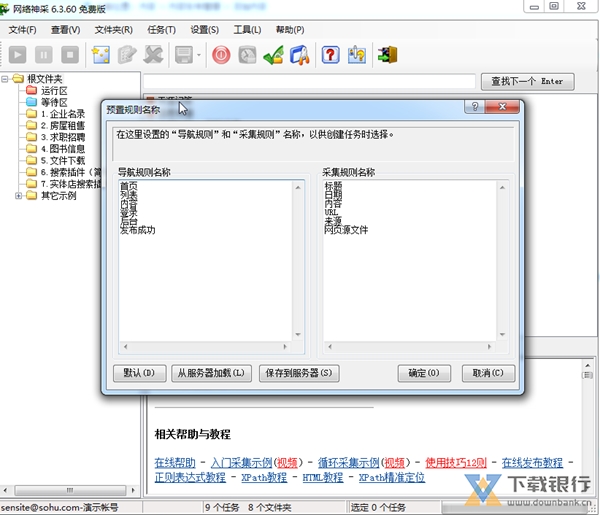Select the 1. 企业名录 folder

coord(63,114)
